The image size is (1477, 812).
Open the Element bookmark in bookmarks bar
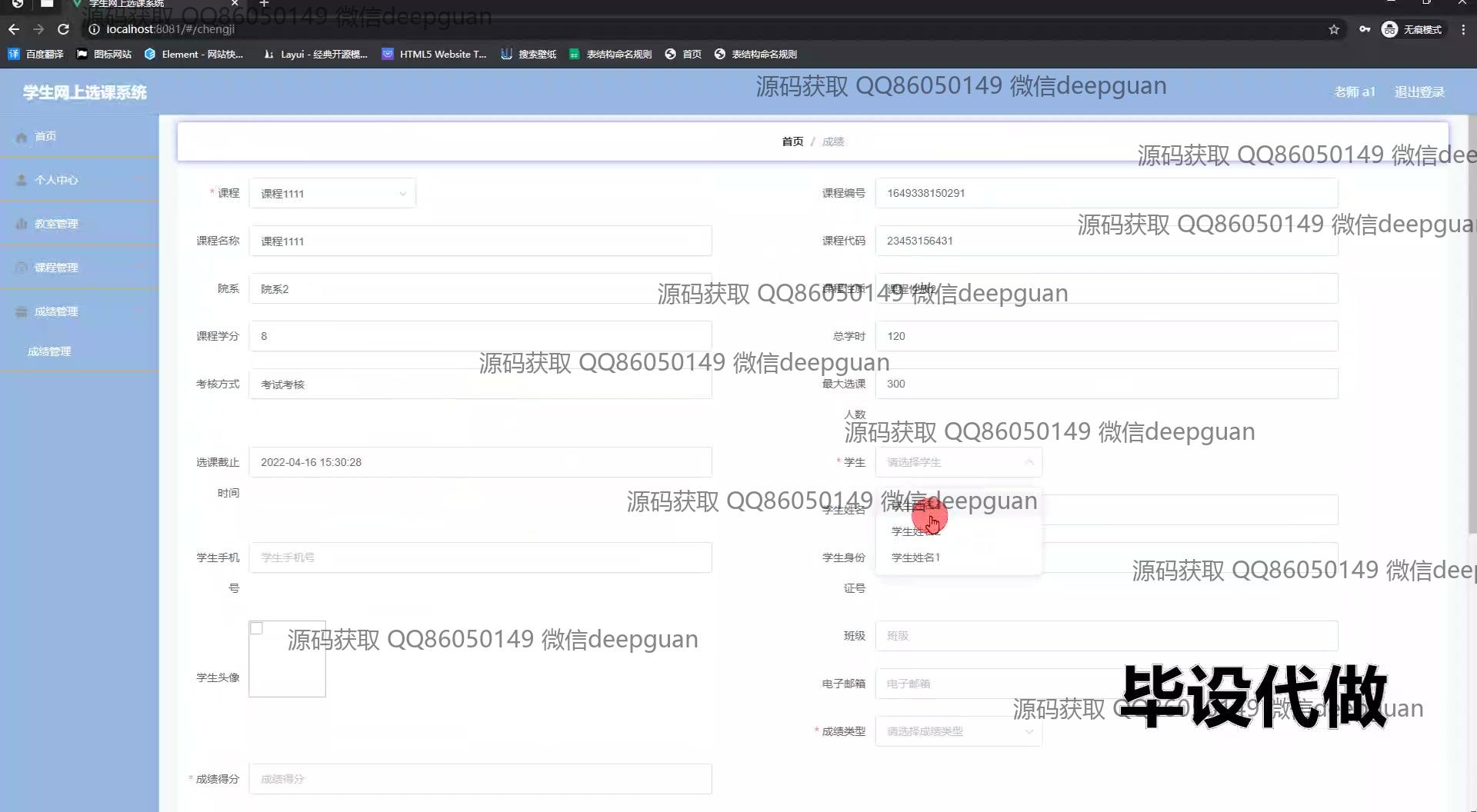point(194,54)
